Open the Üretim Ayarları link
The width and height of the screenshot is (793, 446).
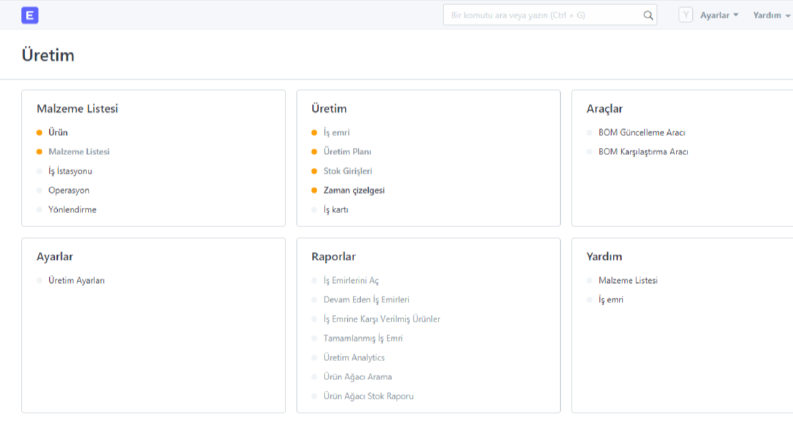pos(76,280)
